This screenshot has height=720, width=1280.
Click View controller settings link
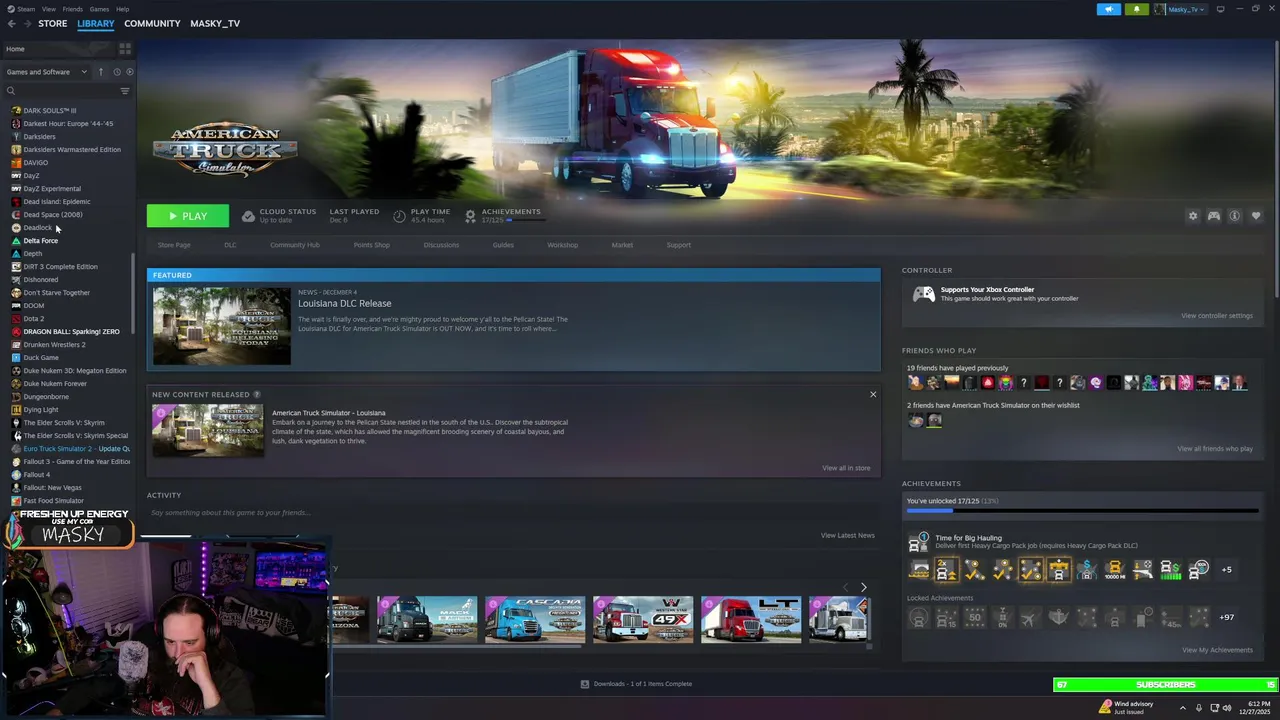pyautogui.click(x=1217, y=316)
